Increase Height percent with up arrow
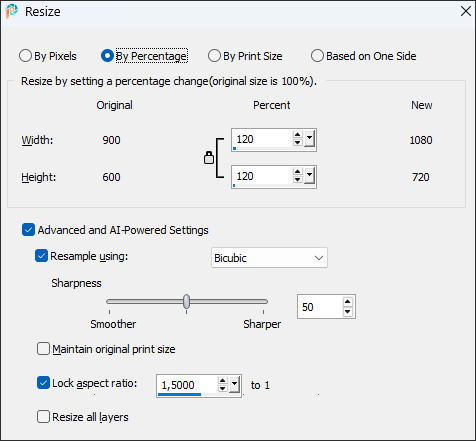 [x=297, y=172]
